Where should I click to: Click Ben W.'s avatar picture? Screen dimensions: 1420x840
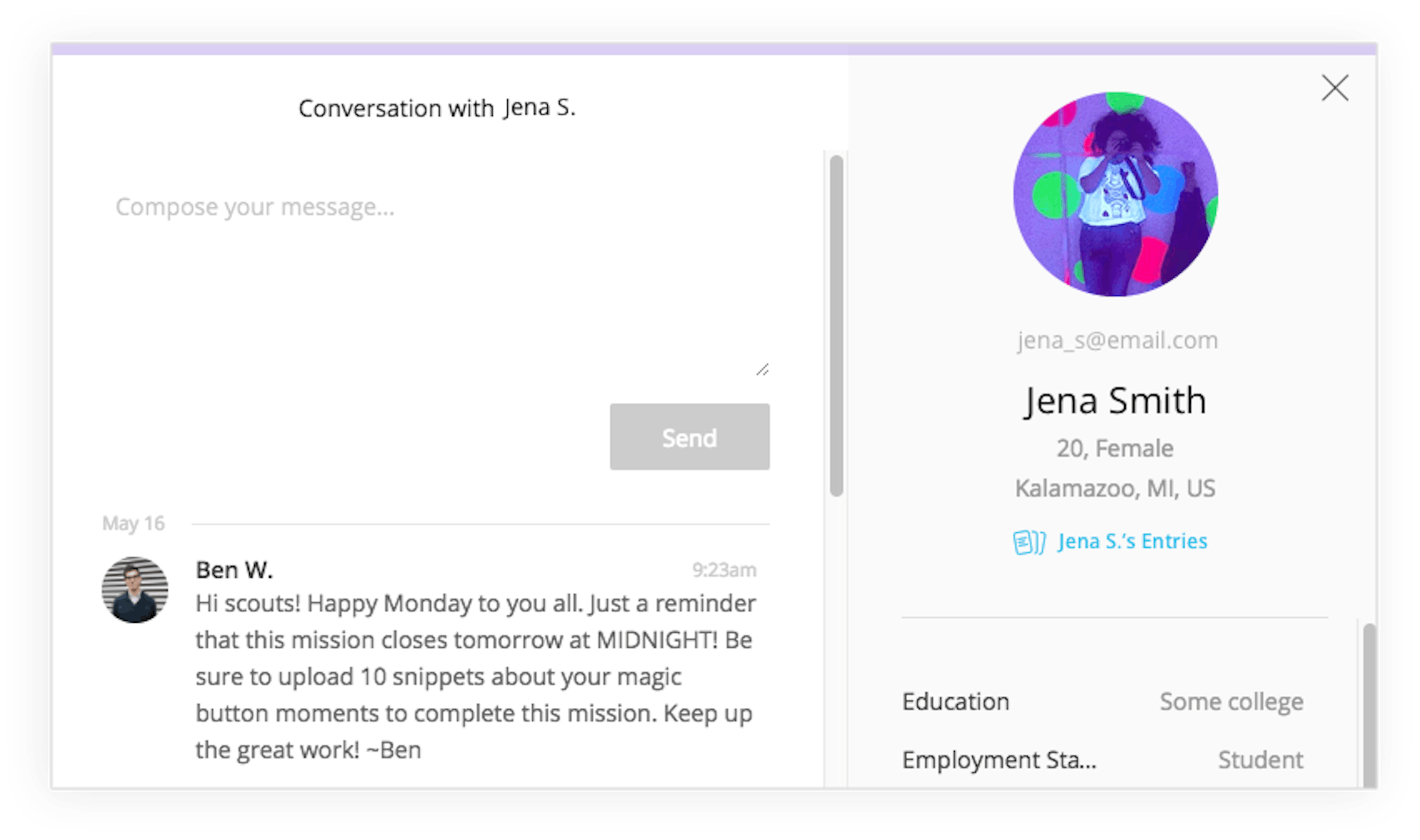click(x=135, y=590)
